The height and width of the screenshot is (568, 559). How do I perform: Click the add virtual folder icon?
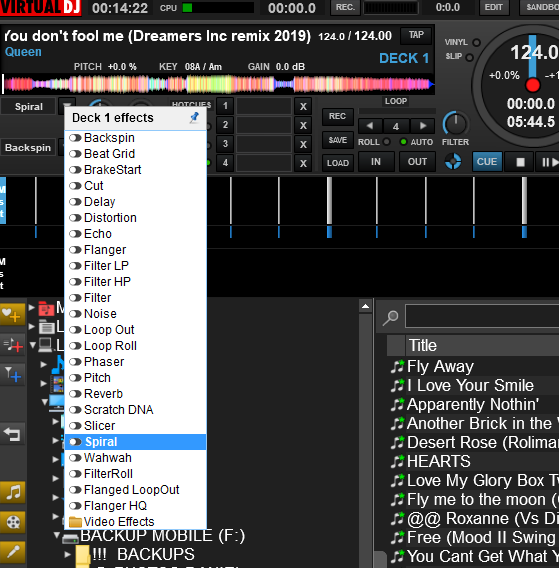tap(12, 344)
